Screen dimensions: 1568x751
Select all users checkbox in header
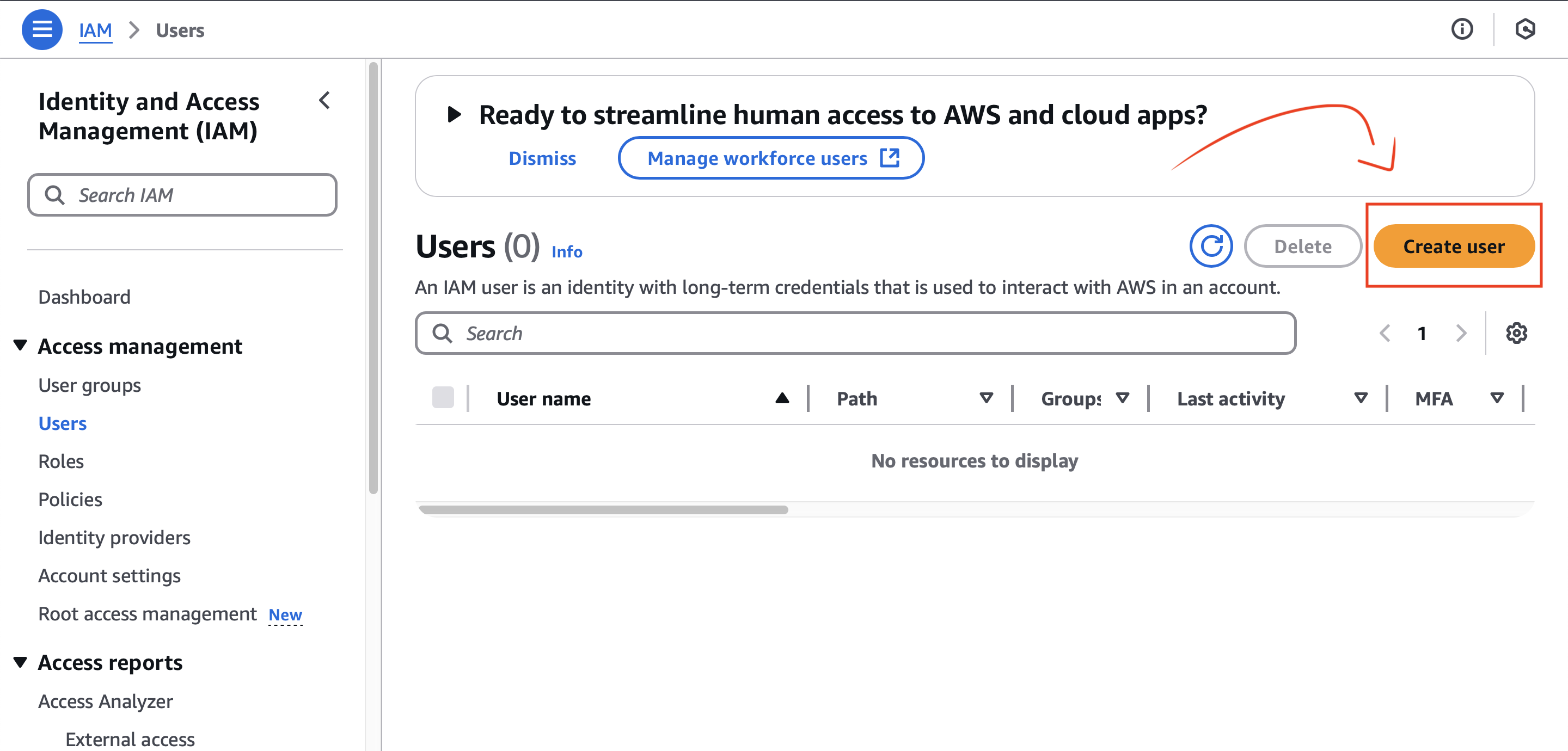[x=443, y=398]
